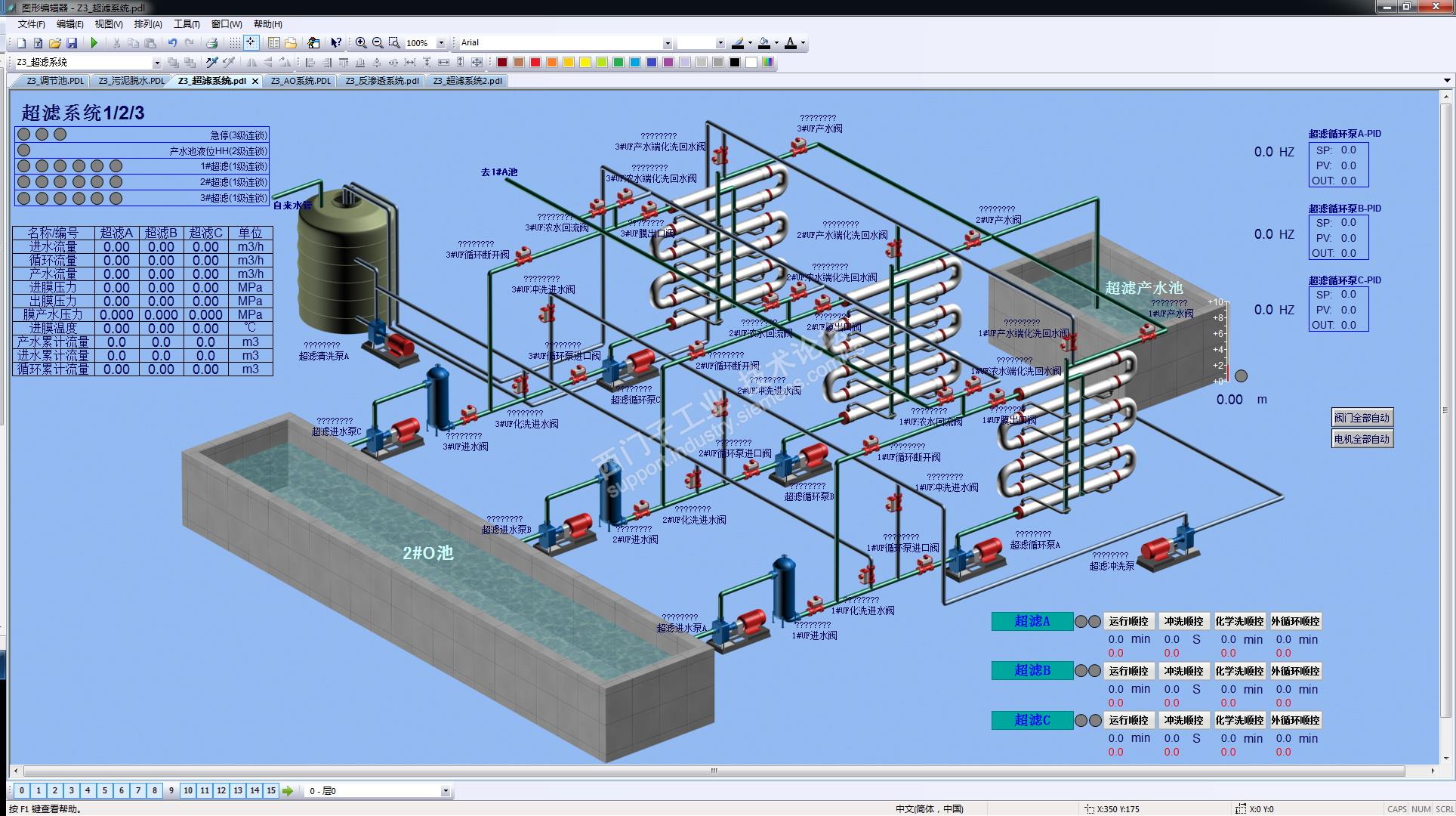Click the Zoom out magnifier icon
This screenshot has height=816, width=1456.
(378, 43)
